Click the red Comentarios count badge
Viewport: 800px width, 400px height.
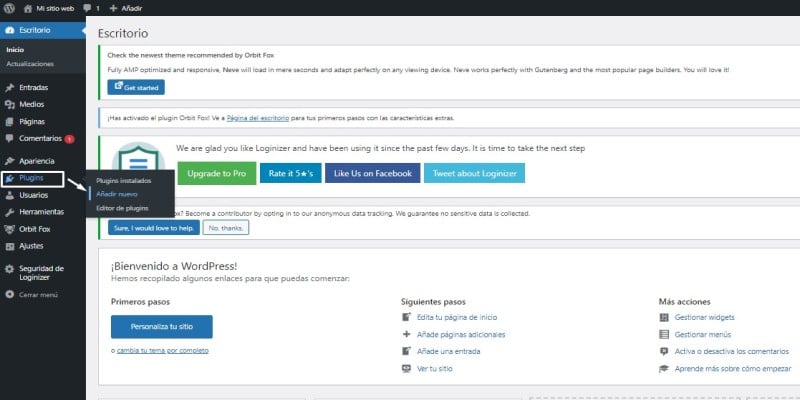pyautogui.click(x=69, y=139)
